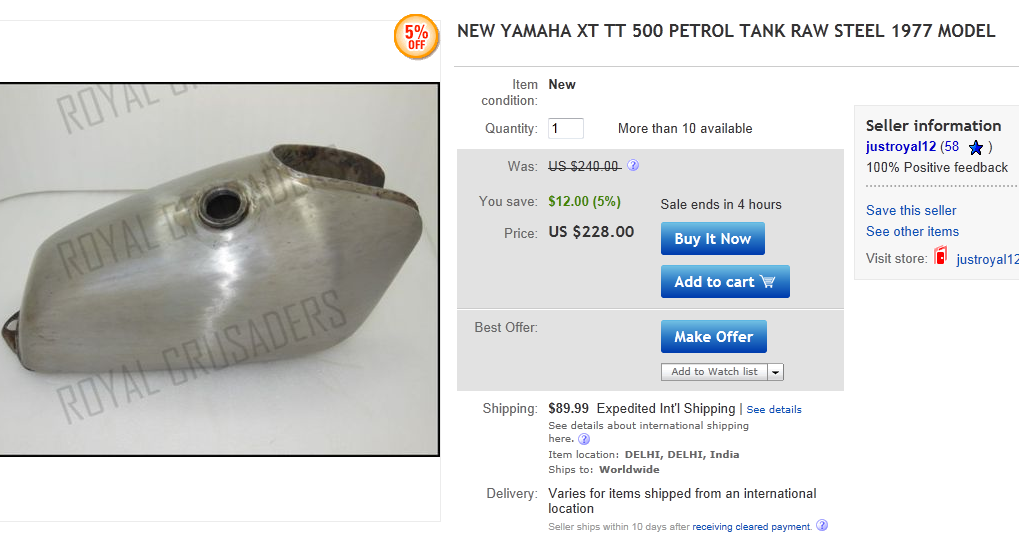Click help icon after 'receiving cleared payment'
1019x533 pixels.
(x=822, y=526)
